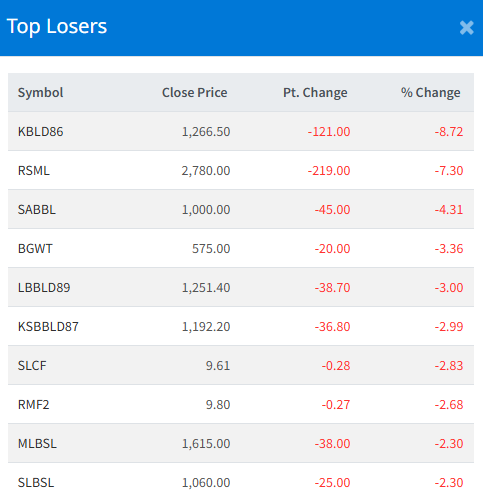
Task: Select the LBBLD89 symbol
Action: (44, 287)
